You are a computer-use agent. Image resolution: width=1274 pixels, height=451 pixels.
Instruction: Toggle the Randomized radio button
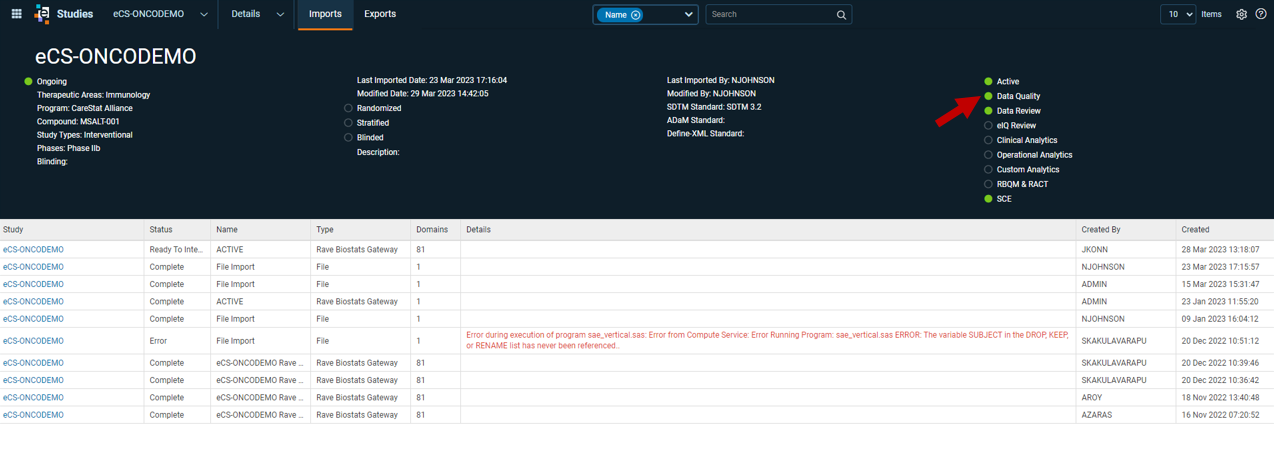pos(348,108)
